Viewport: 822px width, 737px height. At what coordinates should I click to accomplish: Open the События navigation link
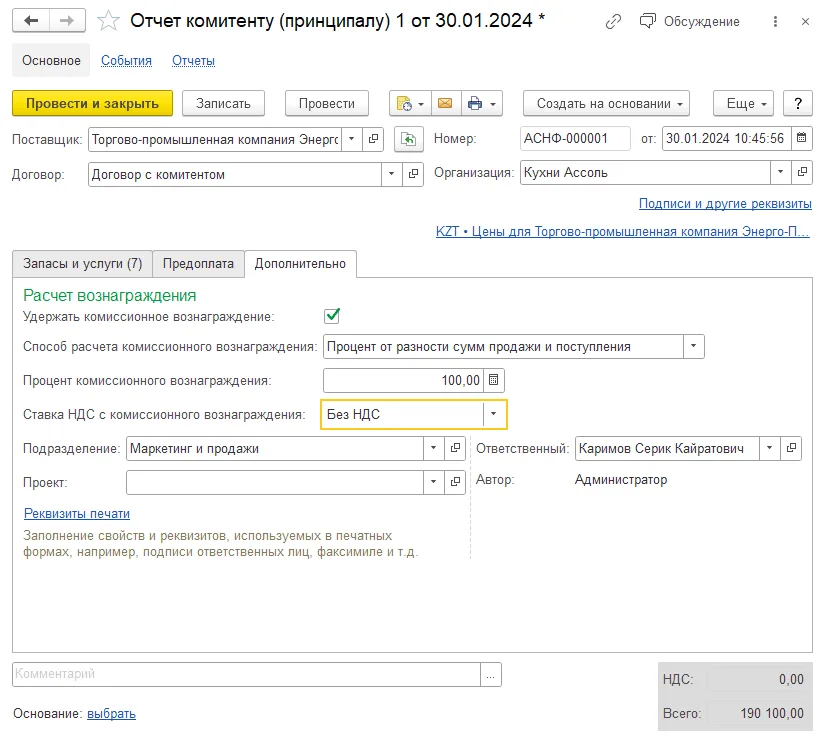click(126, 61)
